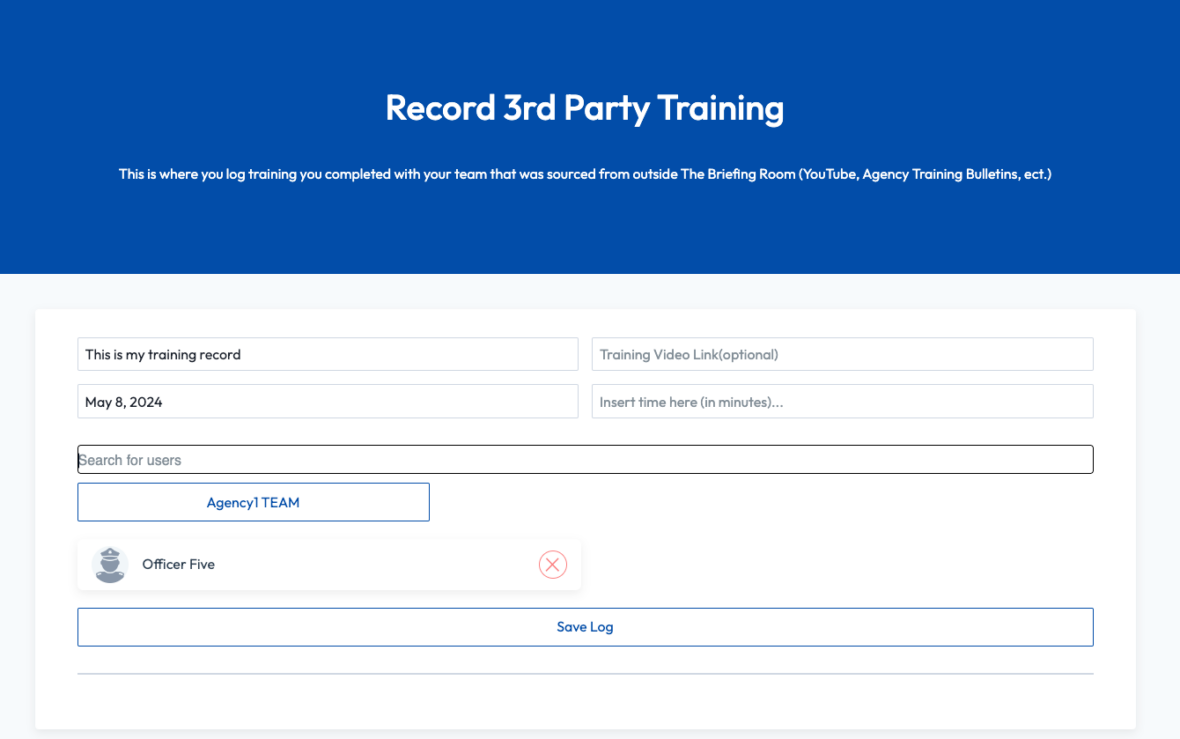The image size is (1180, 739).
Task: Click the Officer Five name label
Action: pyautogui.click(x=178, y=565)
